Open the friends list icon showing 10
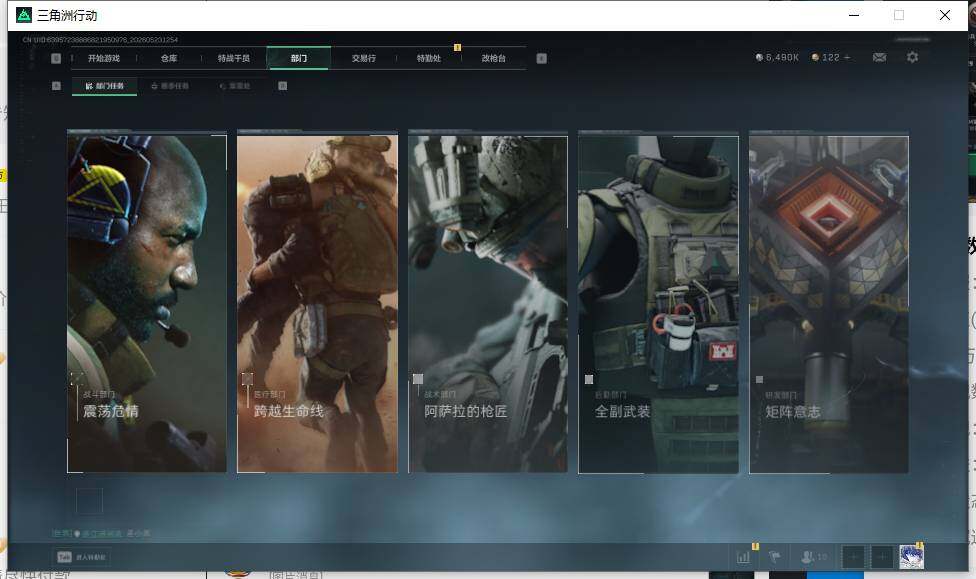976x579 pixels. (x=814, y=557)
